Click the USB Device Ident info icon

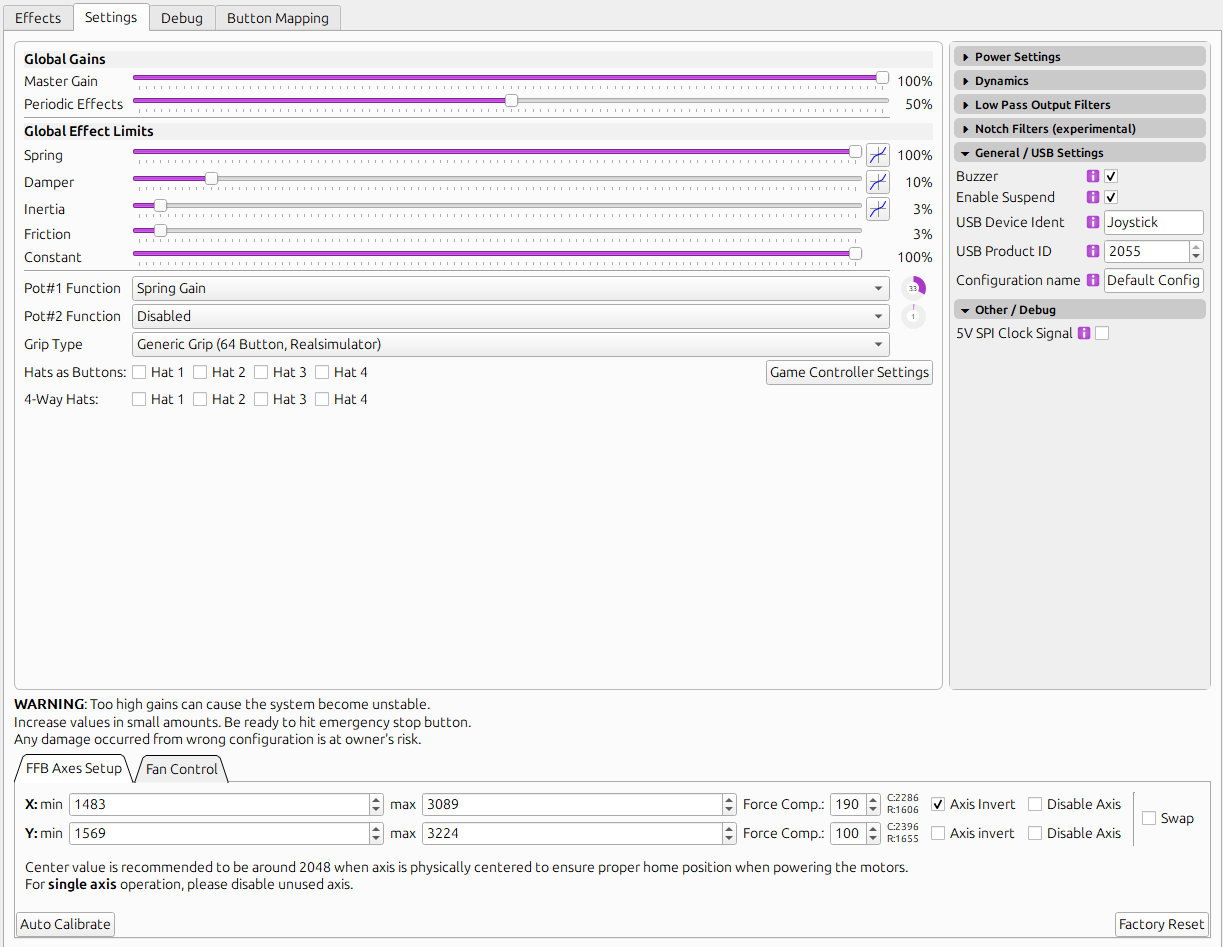coord(1093,222)
